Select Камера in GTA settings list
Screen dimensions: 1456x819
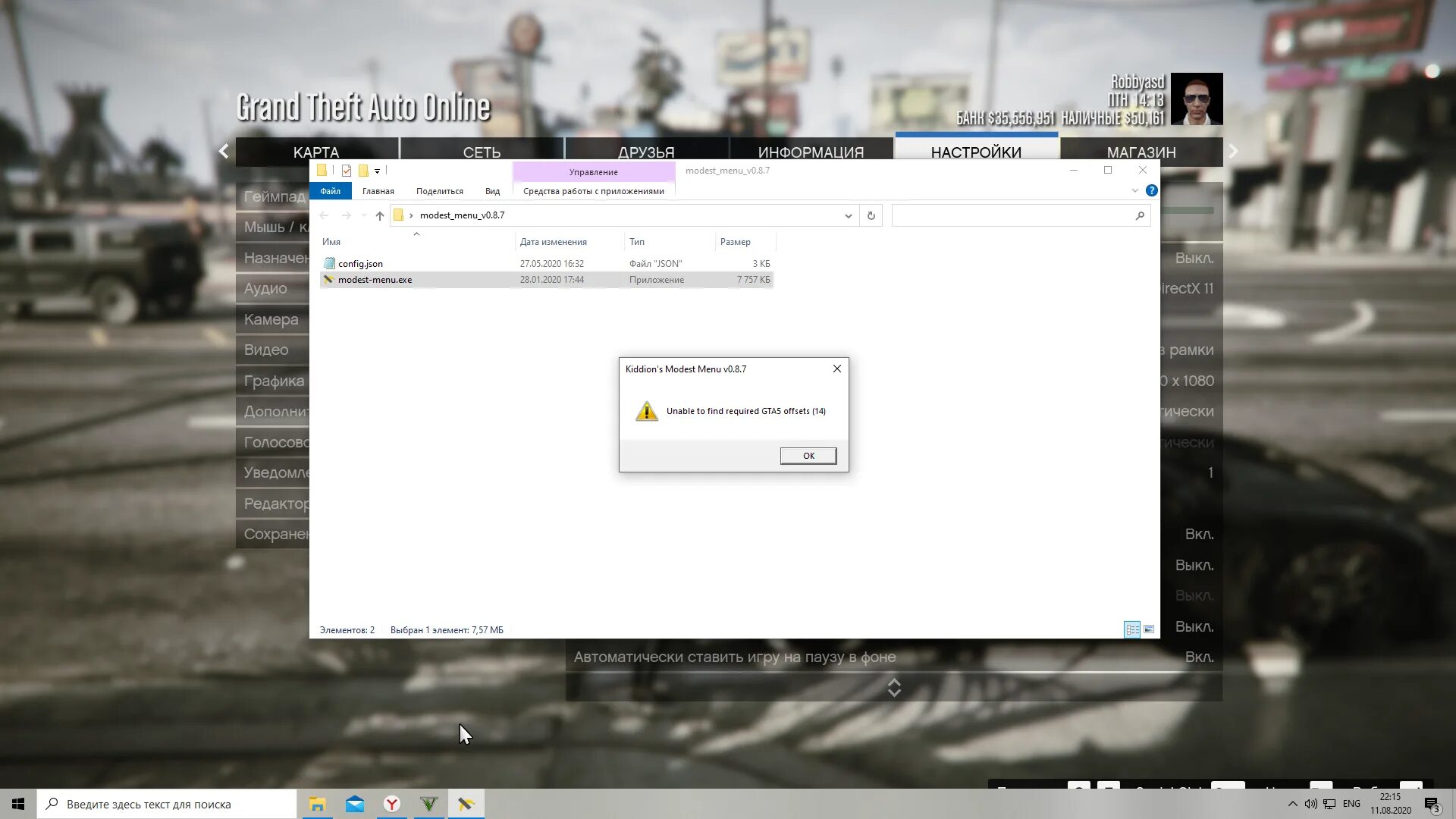[x=273, y=319]
